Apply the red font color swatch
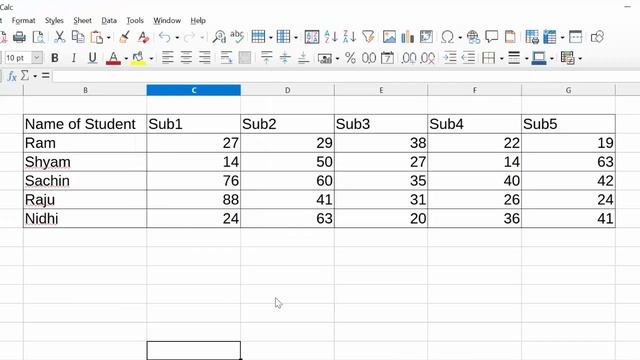640x360 pixels. (x=113, y=58)
